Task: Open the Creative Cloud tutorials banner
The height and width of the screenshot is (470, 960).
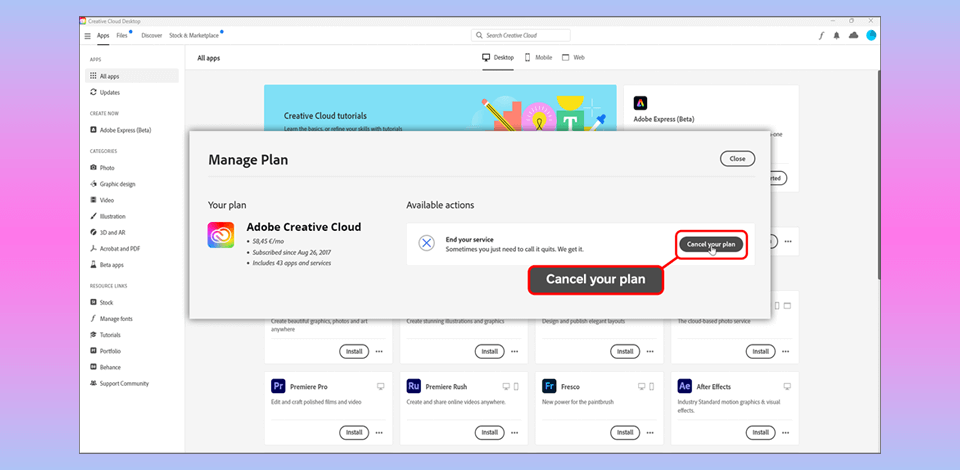Action: point(440,108)
